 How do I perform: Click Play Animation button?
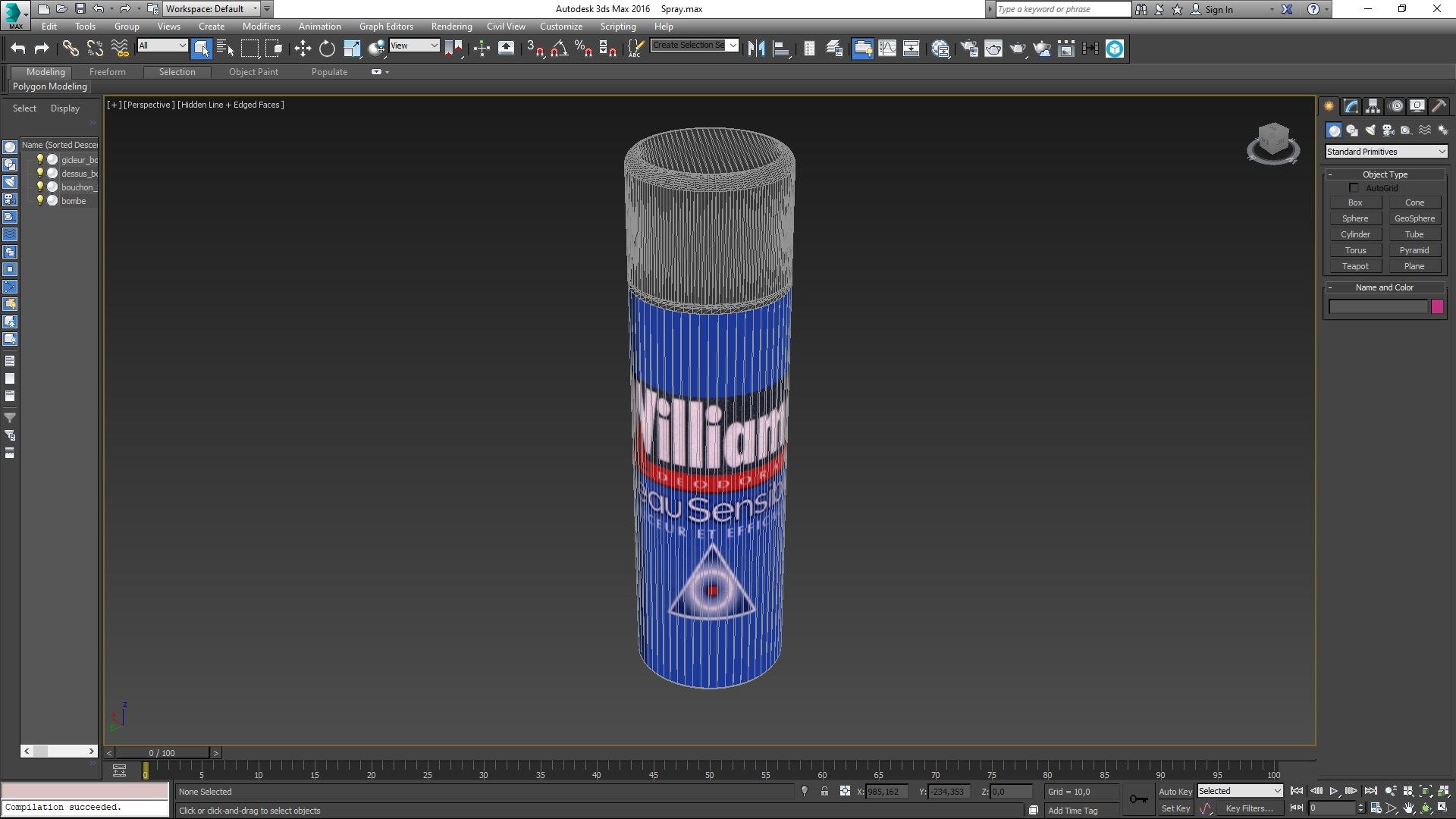coord(1333,792)
